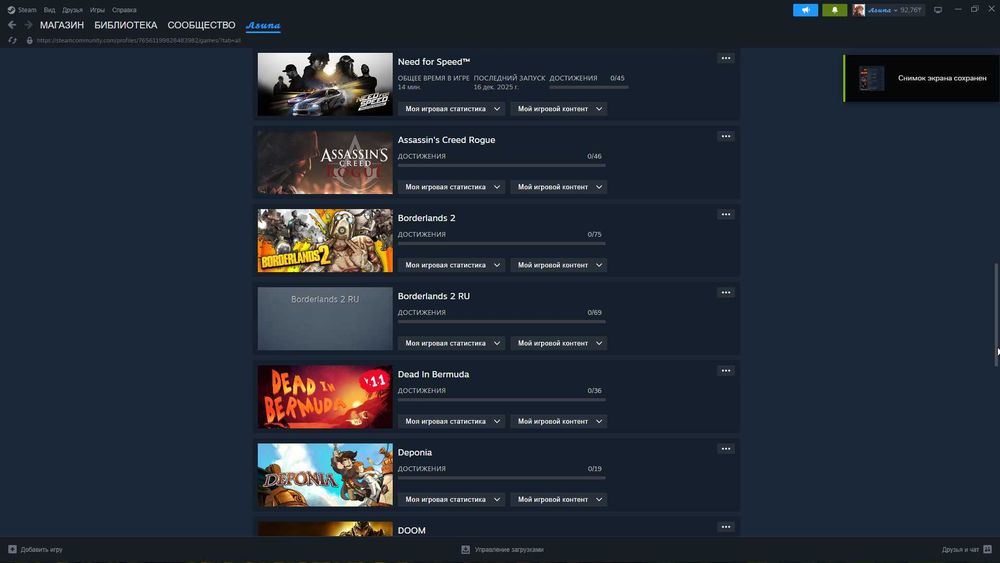
Task: Click the Borderlands 2 cover thumbnail
Action: point(325,240)
